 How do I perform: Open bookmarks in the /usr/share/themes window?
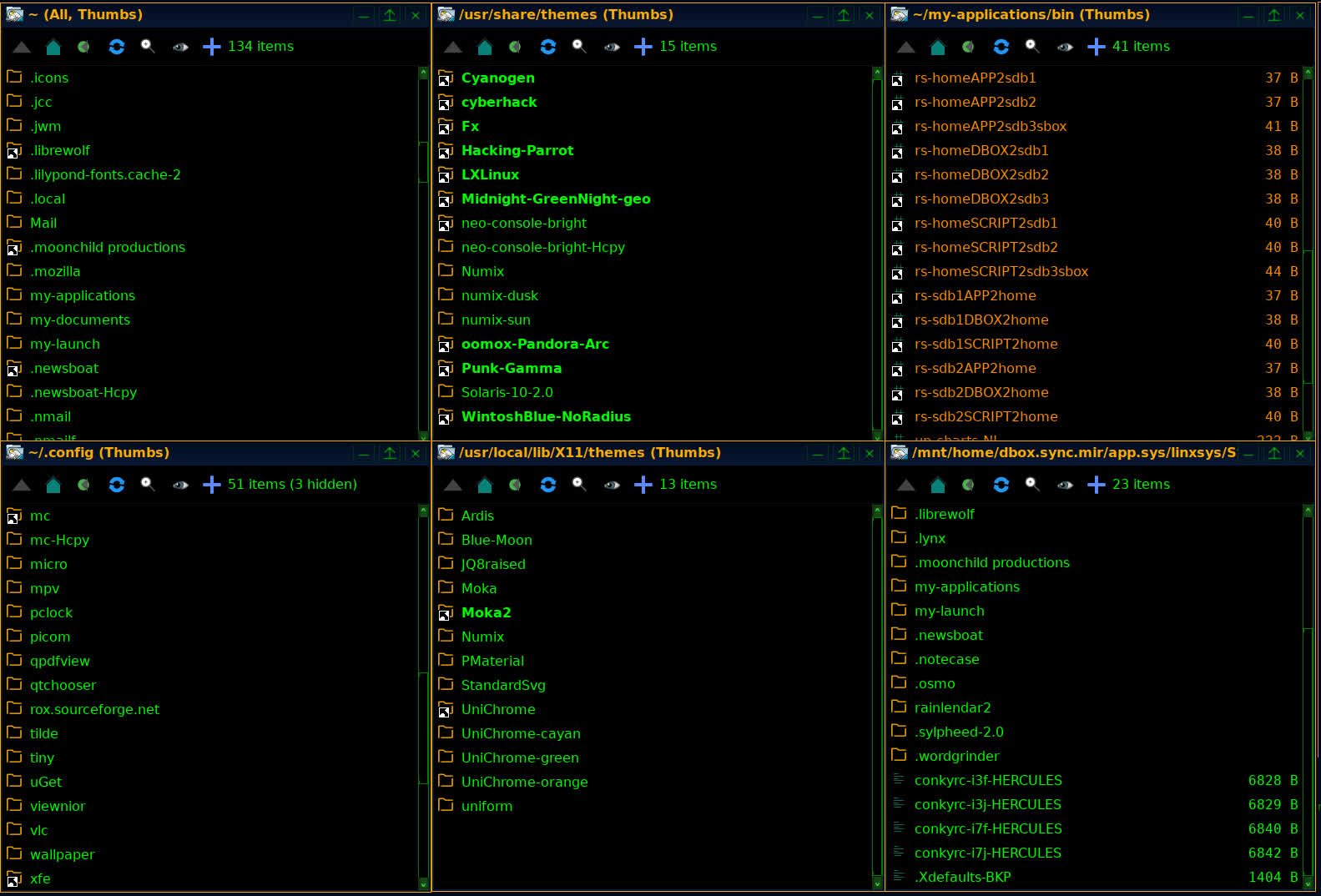pyautogui.click(x=515, y=47)
